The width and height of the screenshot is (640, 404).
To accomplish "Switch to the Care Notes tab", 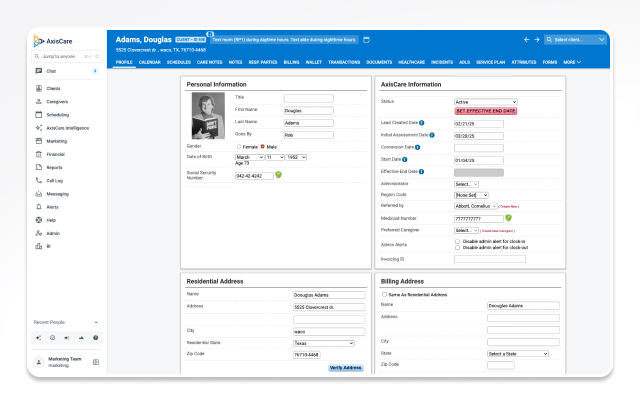I will [210, 62].
